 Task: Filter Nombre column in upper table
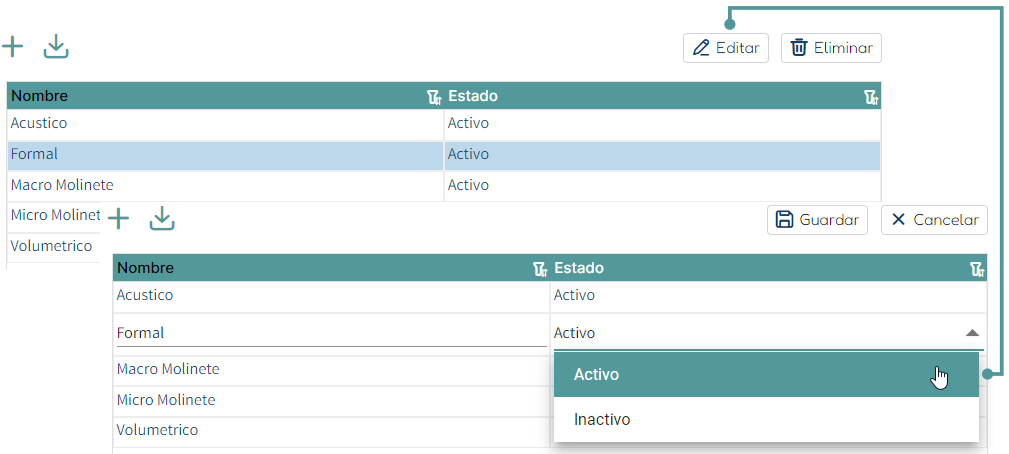tap(434, 97)
